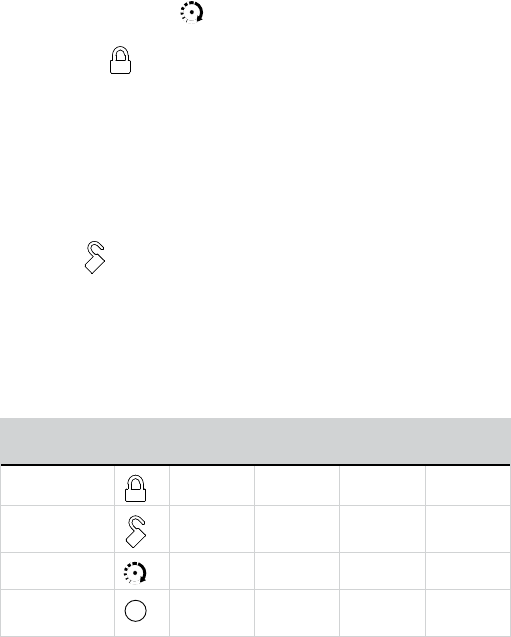Click the last blank cell in the open padlock row
This screenshot has width=511, height=637.
coord(468,529)
